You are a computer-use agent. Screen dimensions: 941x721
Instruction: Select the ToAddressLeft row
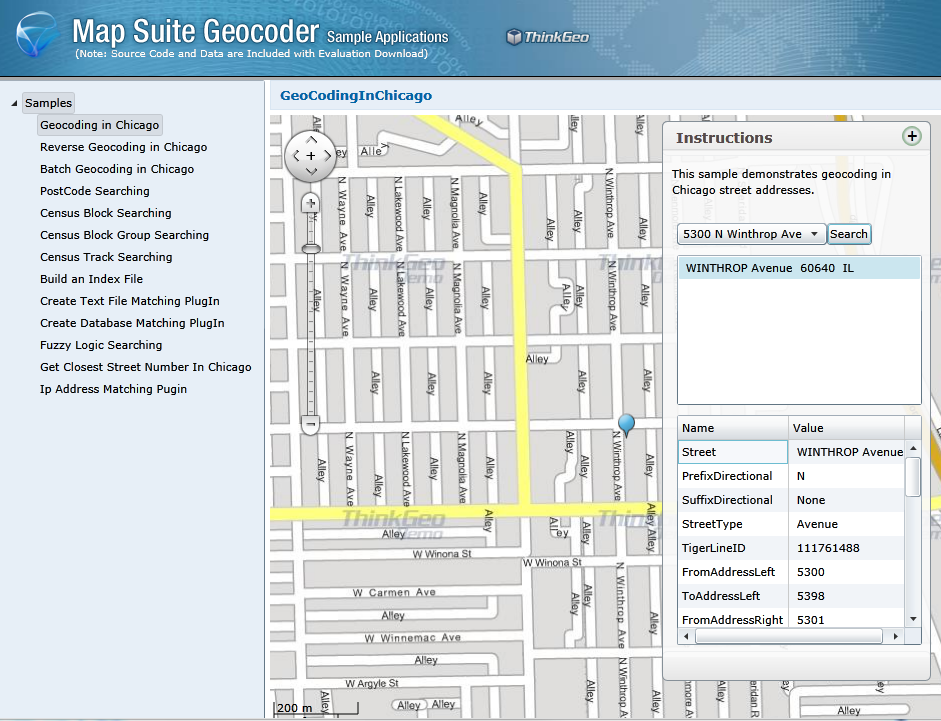point(791,596)
